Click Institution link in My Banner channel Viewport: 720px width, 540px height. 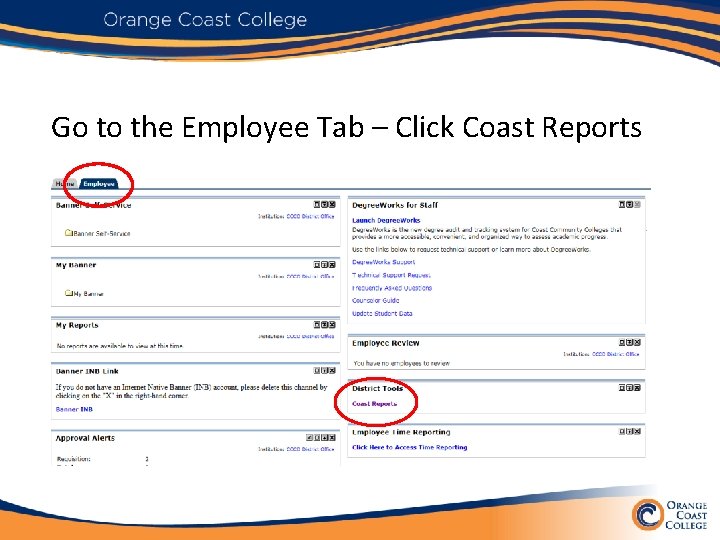click(310, 276)
